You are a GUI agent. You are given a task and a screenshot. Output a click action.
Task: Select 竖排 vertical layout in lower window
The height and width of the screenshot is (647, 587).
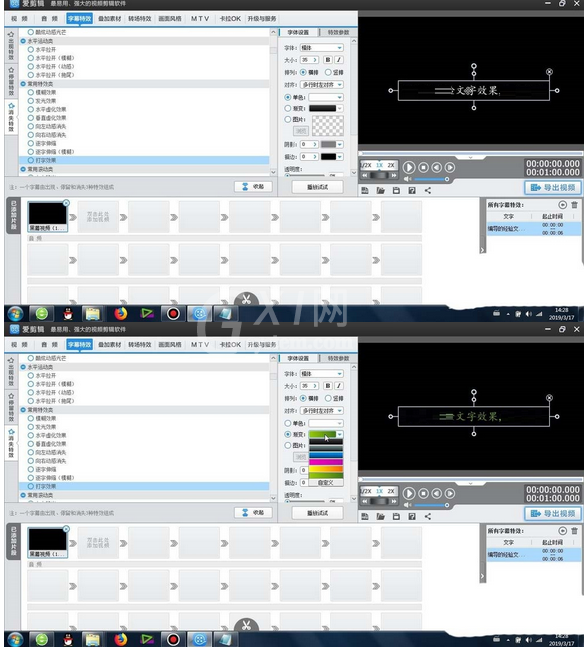point(328,398)
